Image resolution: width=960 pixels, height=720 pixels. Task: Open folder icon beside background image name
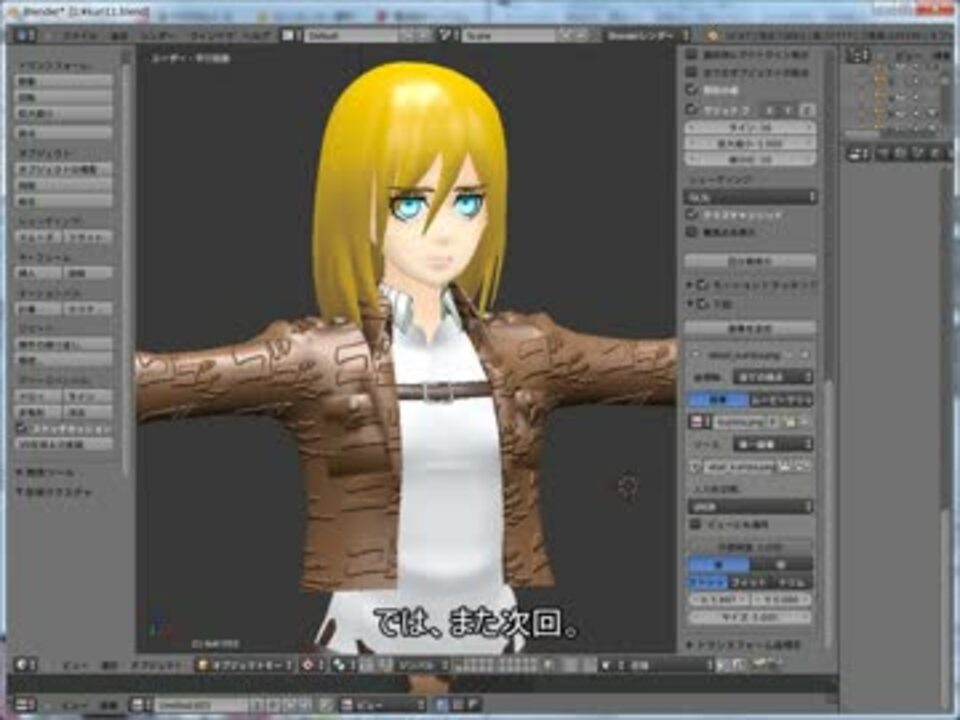click(x=790, y=422)
